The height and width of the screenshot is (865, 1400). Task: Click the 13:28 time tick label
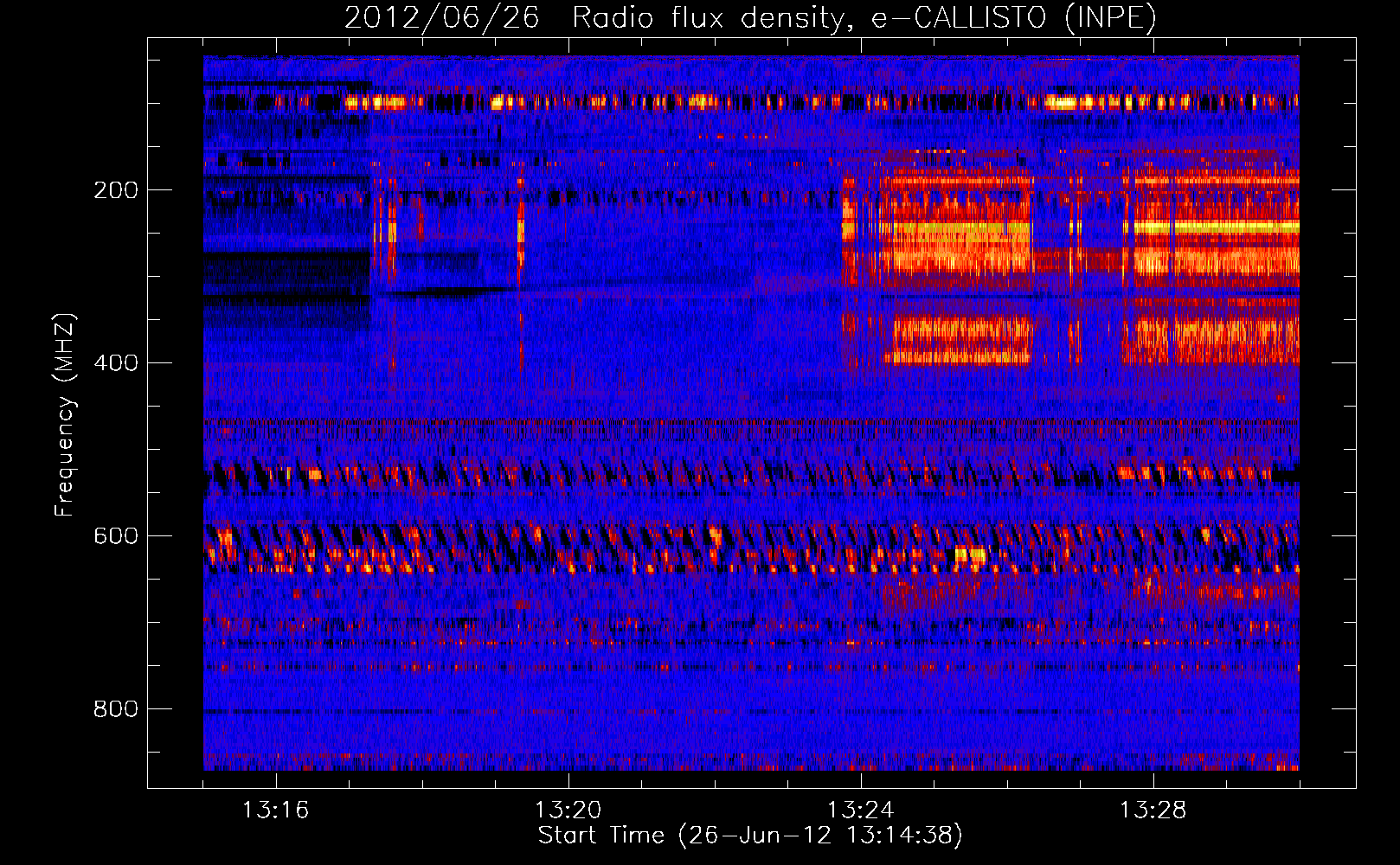point(1153,811)
